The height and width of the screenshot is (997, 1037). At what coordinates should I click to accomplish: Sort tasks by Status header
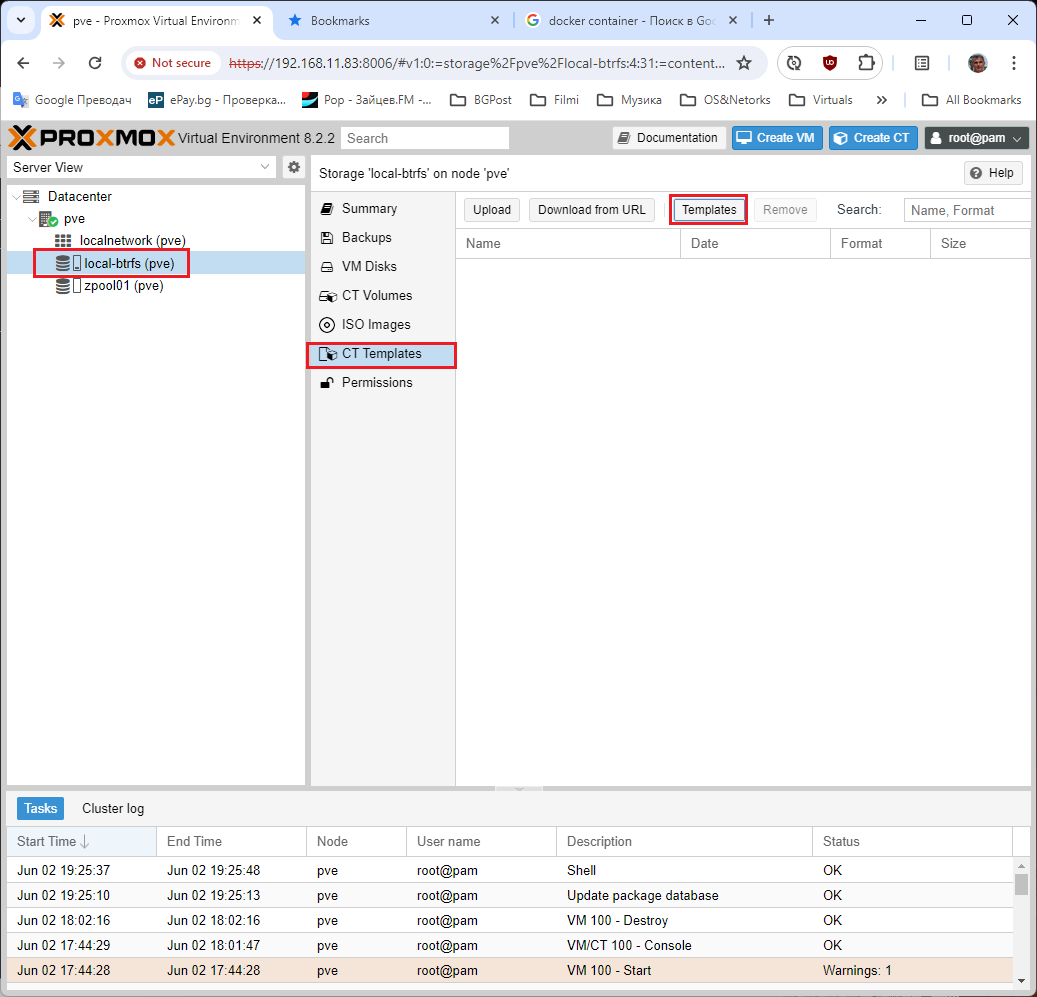tap(912, 841)
